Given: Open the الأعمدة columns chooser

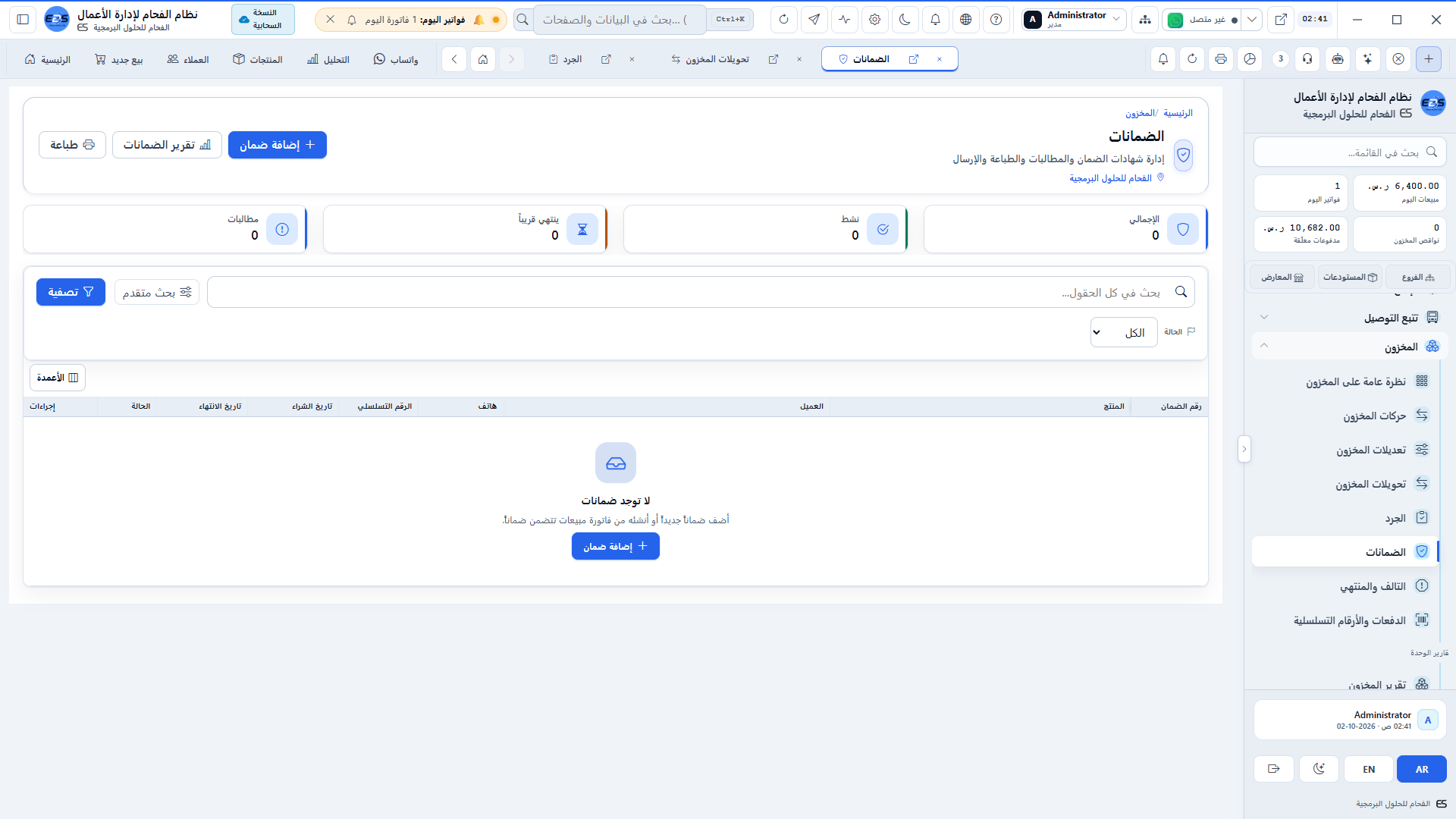Looking at the screenshot, I should tap(58, 378).
